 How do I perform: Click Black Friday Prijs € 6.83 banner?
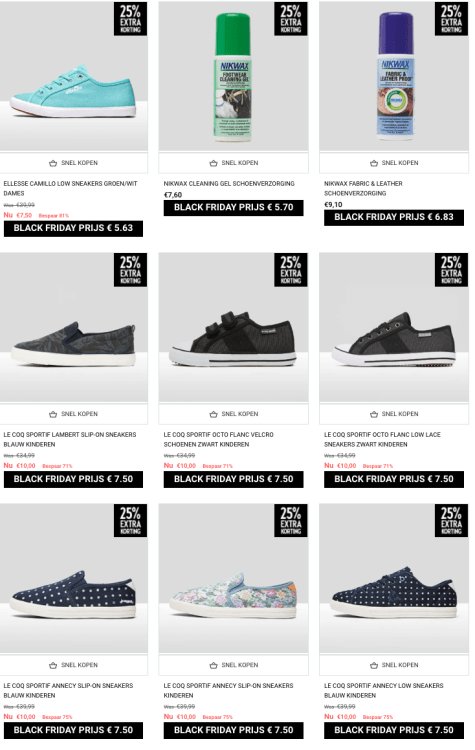[x=394, y=217]
